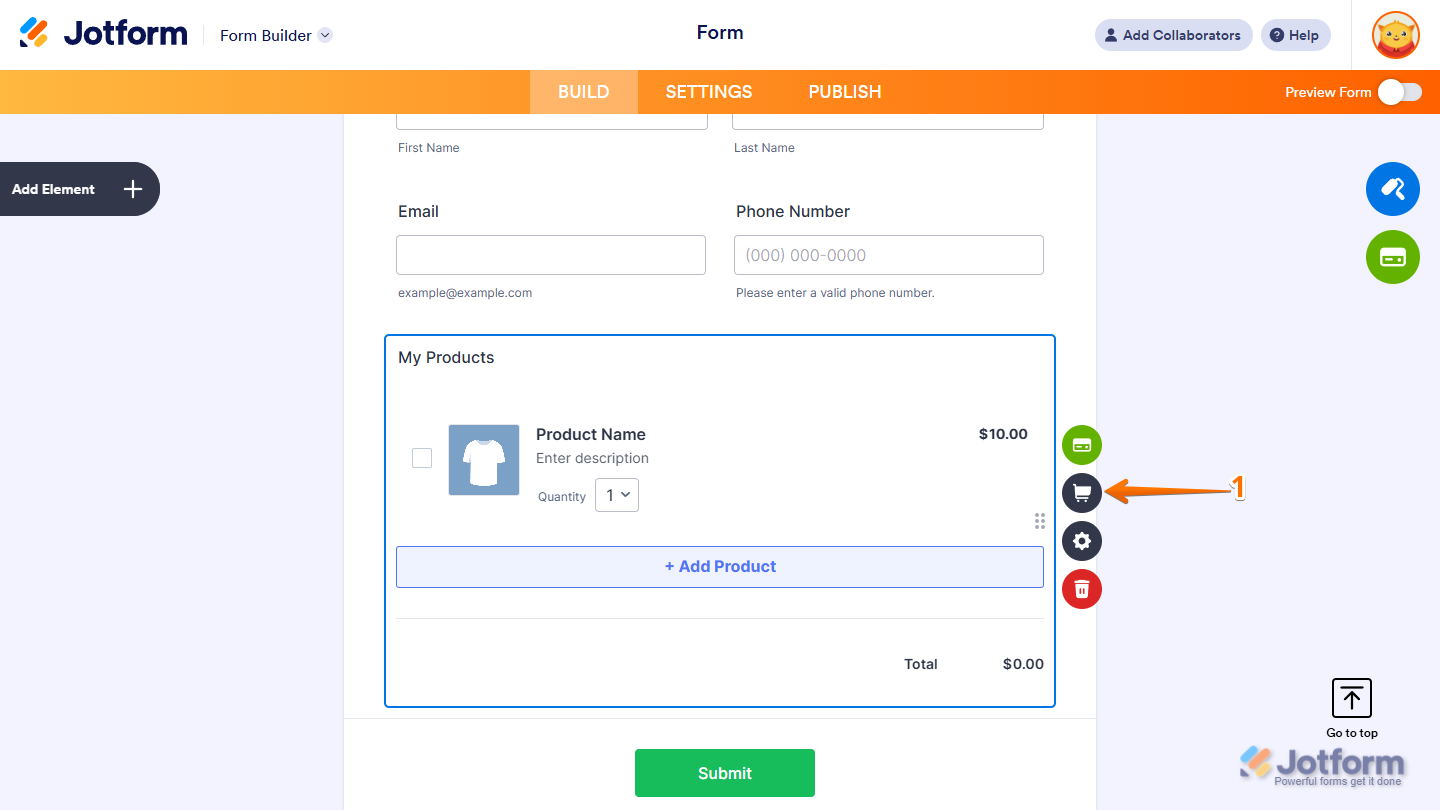Open the PUBLISH tab
1440x810 pixels.
click(x=844, y=91)
